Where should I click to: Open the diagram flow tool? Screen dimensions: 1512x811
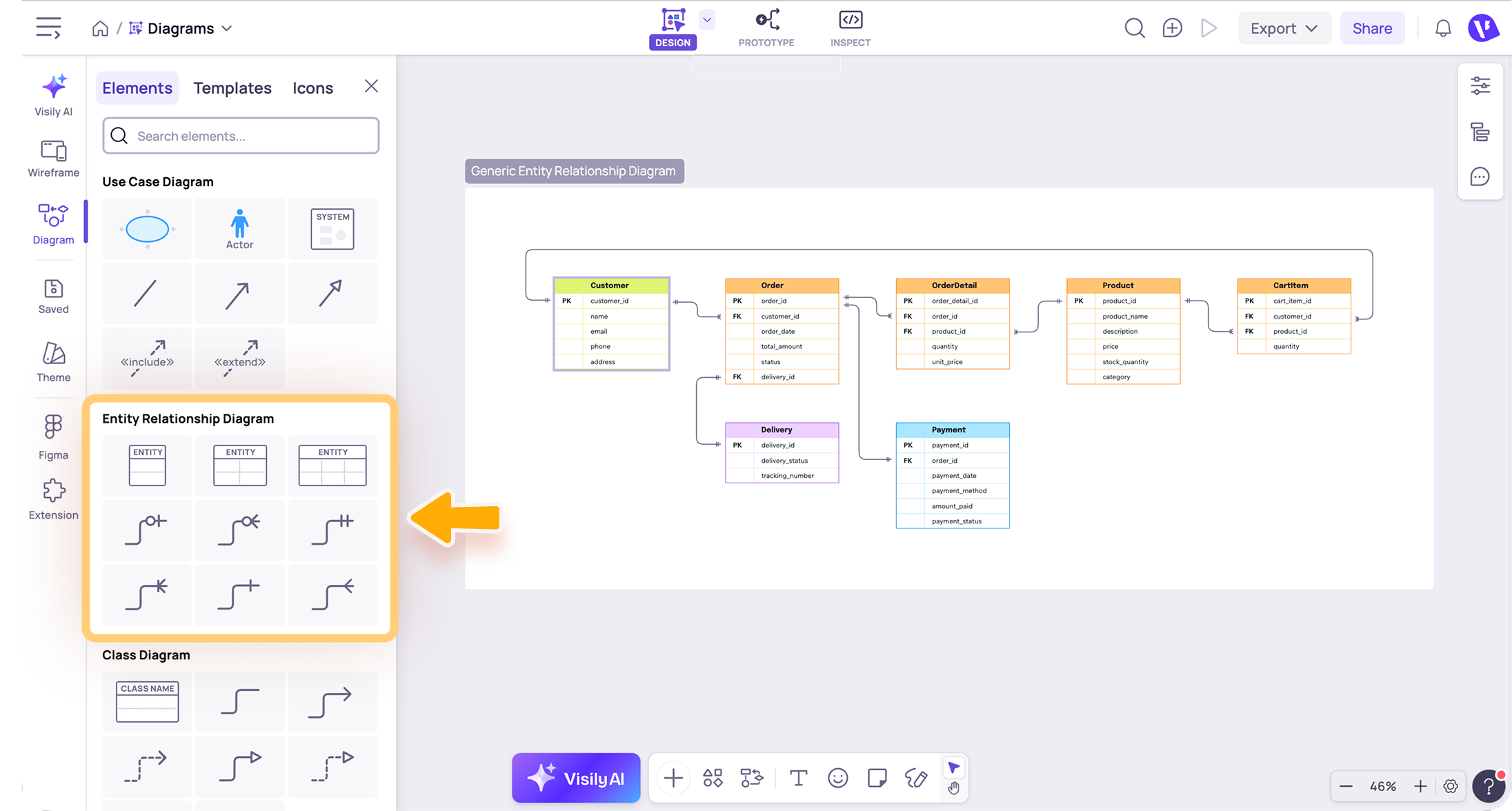pos(752,778)
